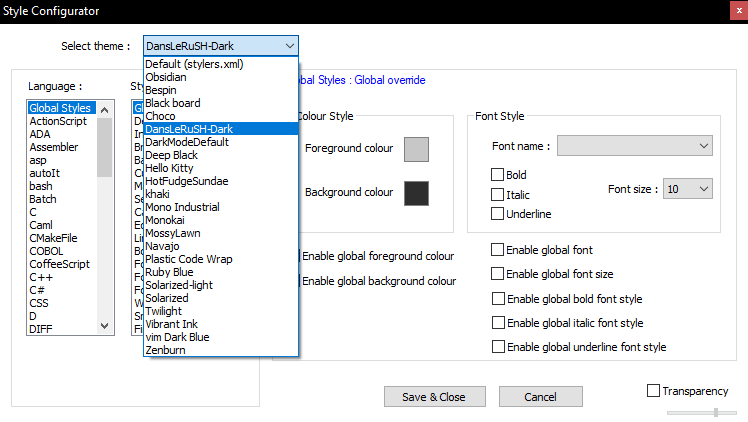
Task: Select C# language
Action: tap(62, 290)
